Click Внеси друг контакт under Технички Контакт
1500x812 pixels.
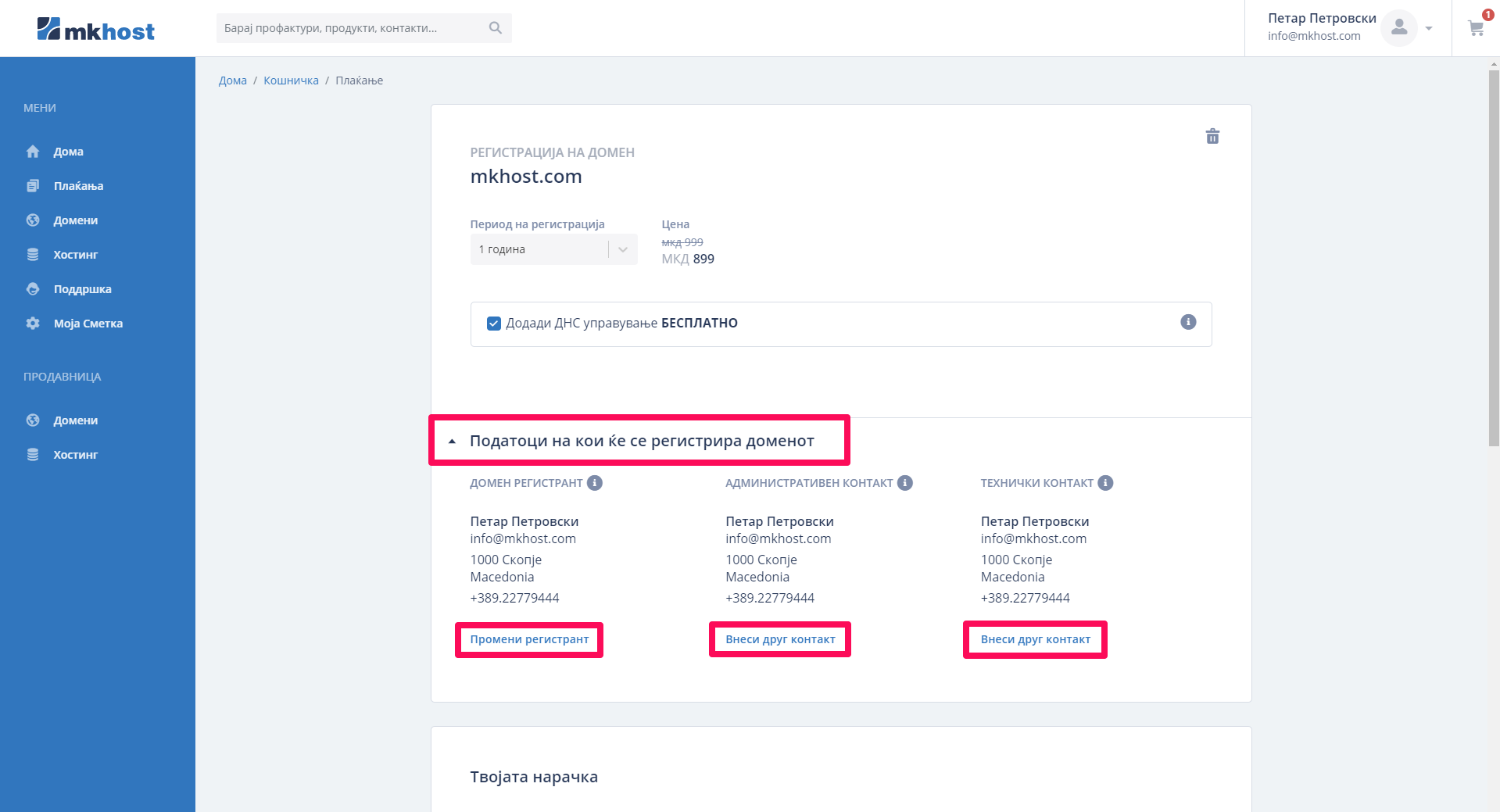tap(1035, 639)
